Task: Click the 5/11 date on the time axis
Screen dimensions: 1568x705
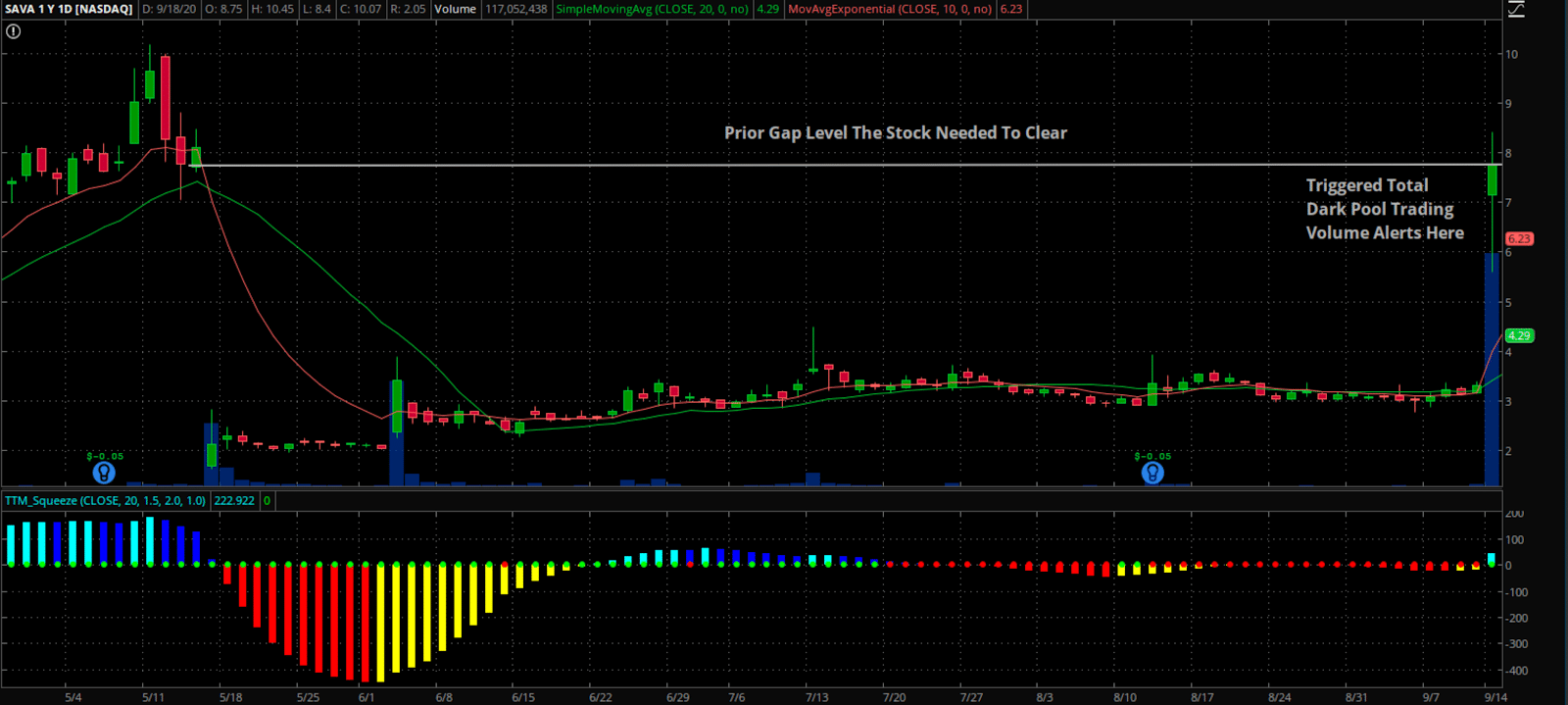Action: point(153,697)
